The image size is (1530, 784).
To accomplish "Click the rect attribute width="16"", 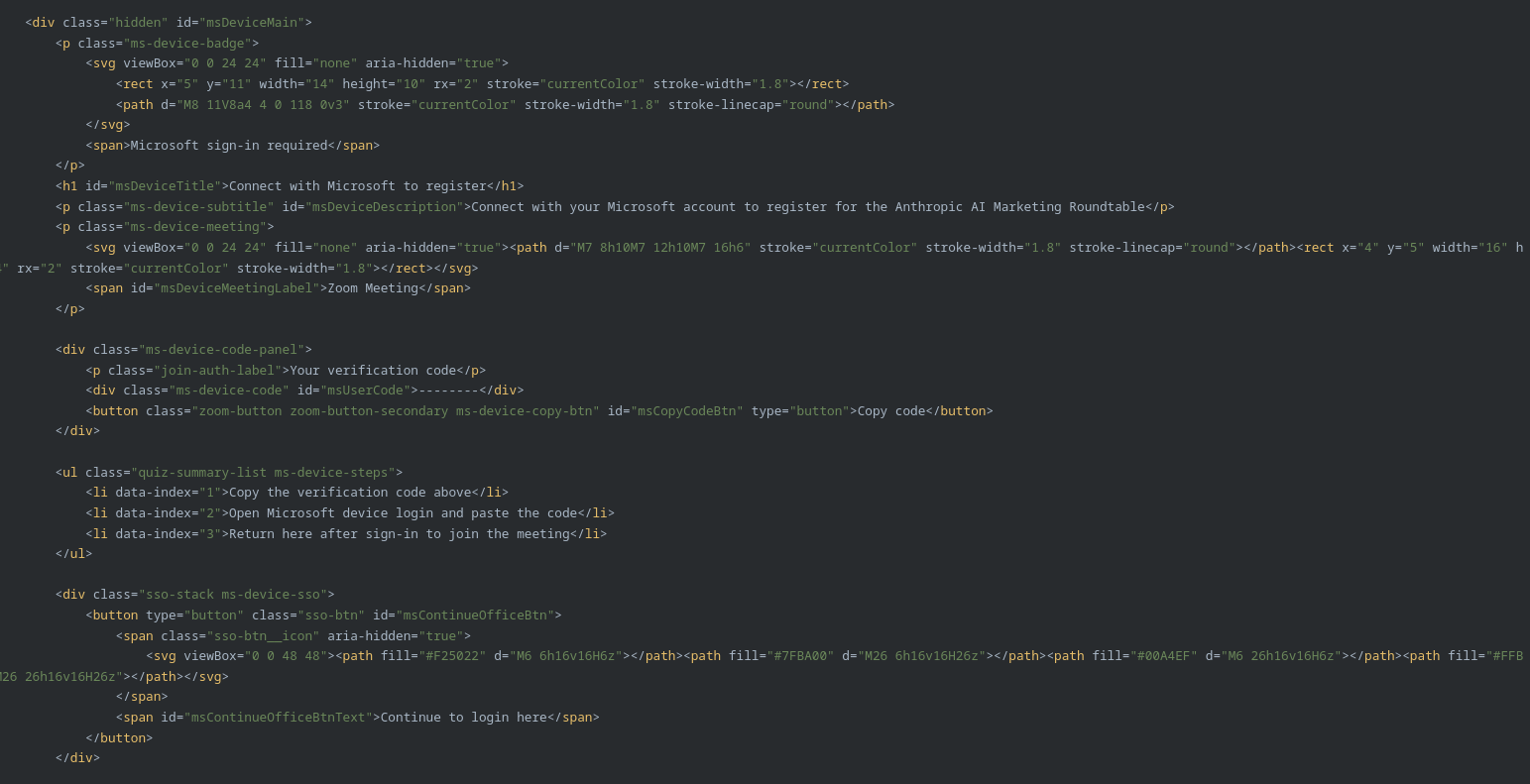I will pyautogui.click(x=1471, y=247).
